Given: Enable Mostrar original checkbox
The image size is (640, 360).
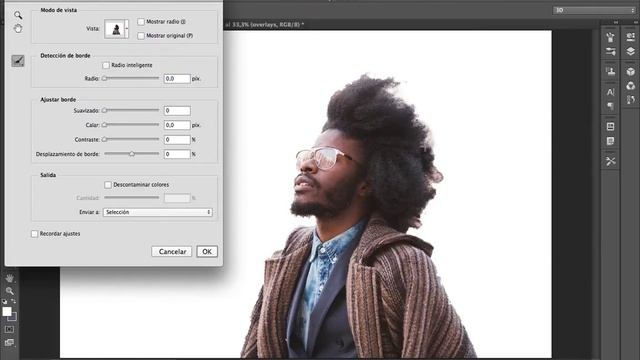Looking at the screenshot, I should coord(141,36).
